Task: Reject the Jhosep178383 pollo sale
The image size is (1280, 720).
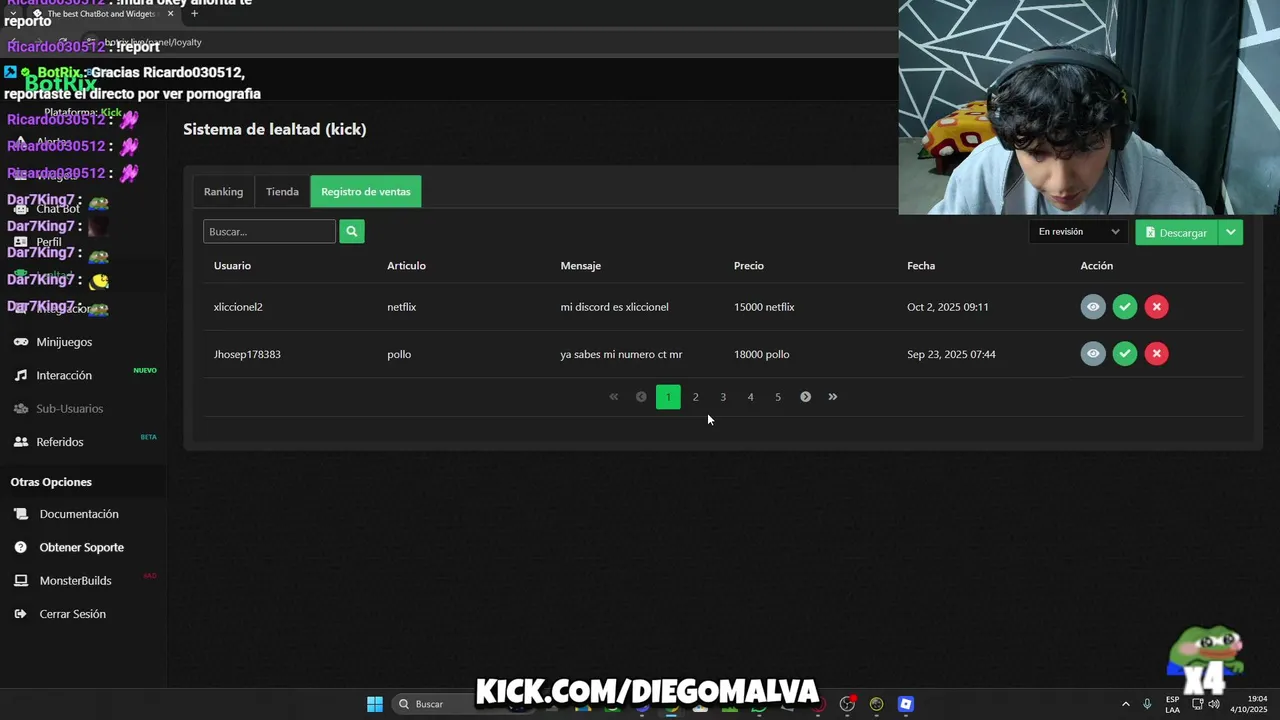Action: tap(1156, 353)
